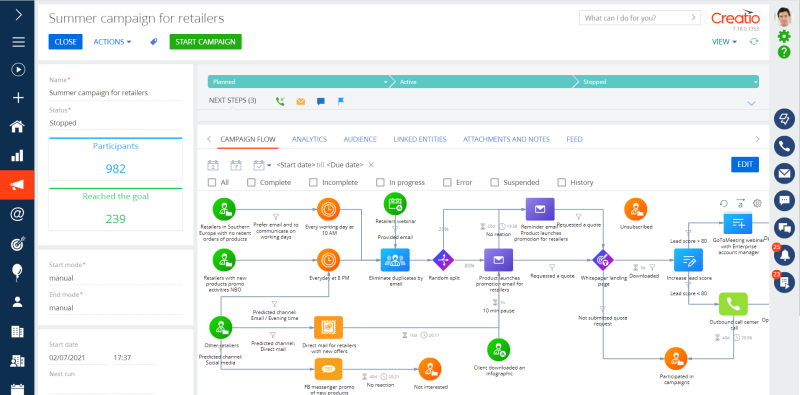Expand the Planned stage dropdown arrow
The width and height of the screenshot is (800, 395).
(x=386, y=82)
